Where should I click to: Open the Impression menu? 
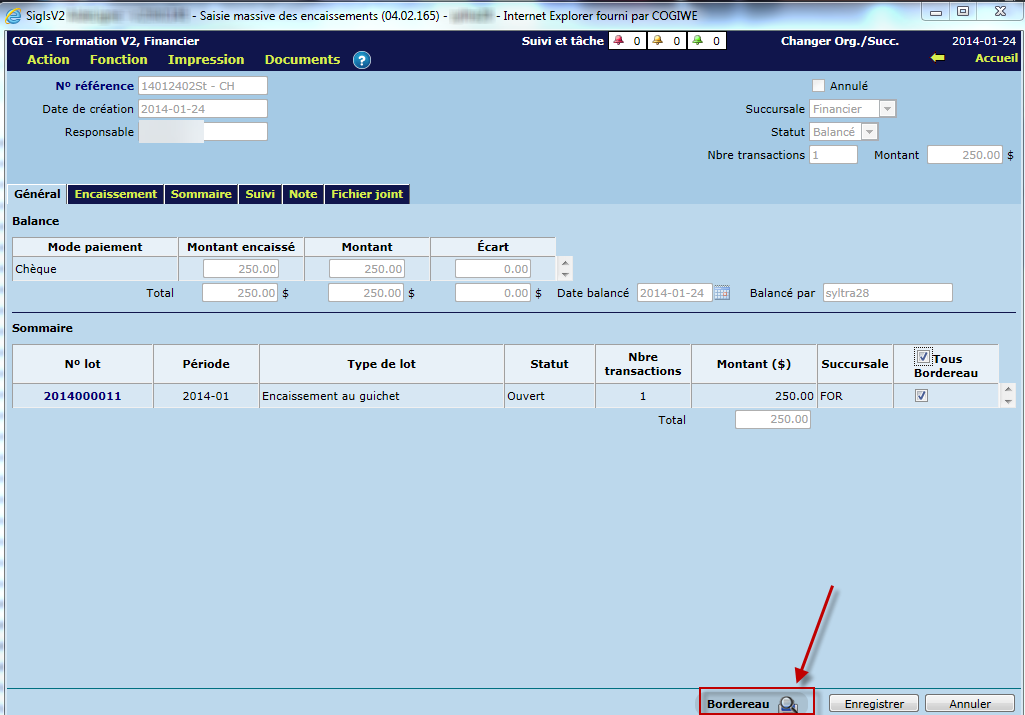click(x=206, y=60)
